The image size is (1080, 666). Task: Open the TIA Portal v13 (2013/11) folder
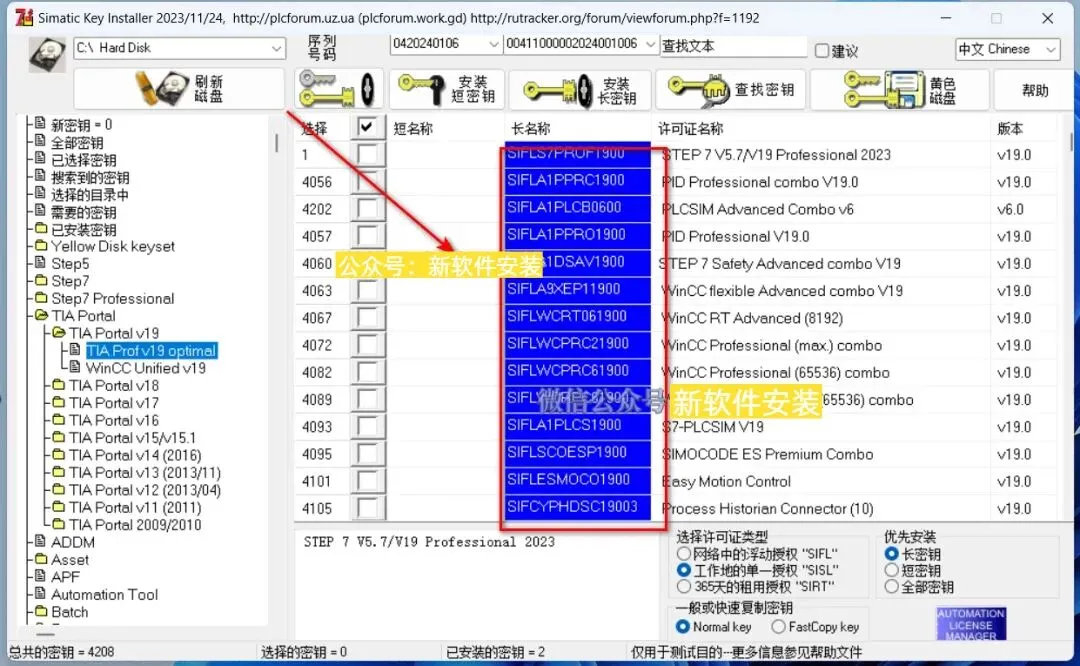click(x=145, y=472)
